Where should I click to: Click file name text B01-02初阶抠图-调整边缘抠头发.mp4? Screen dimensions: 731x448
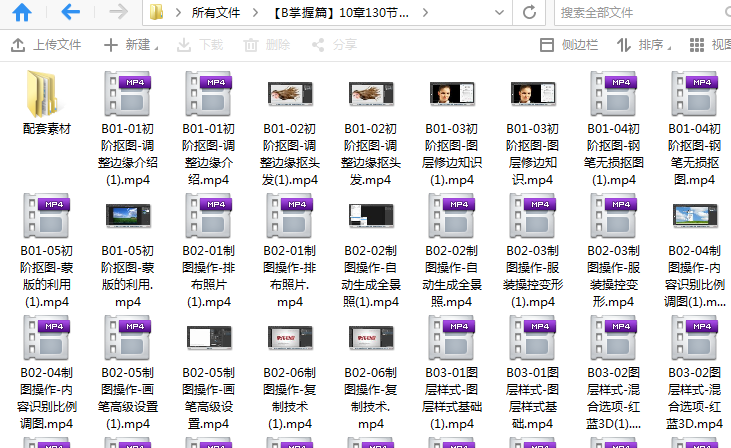click(x=371, y=154)
